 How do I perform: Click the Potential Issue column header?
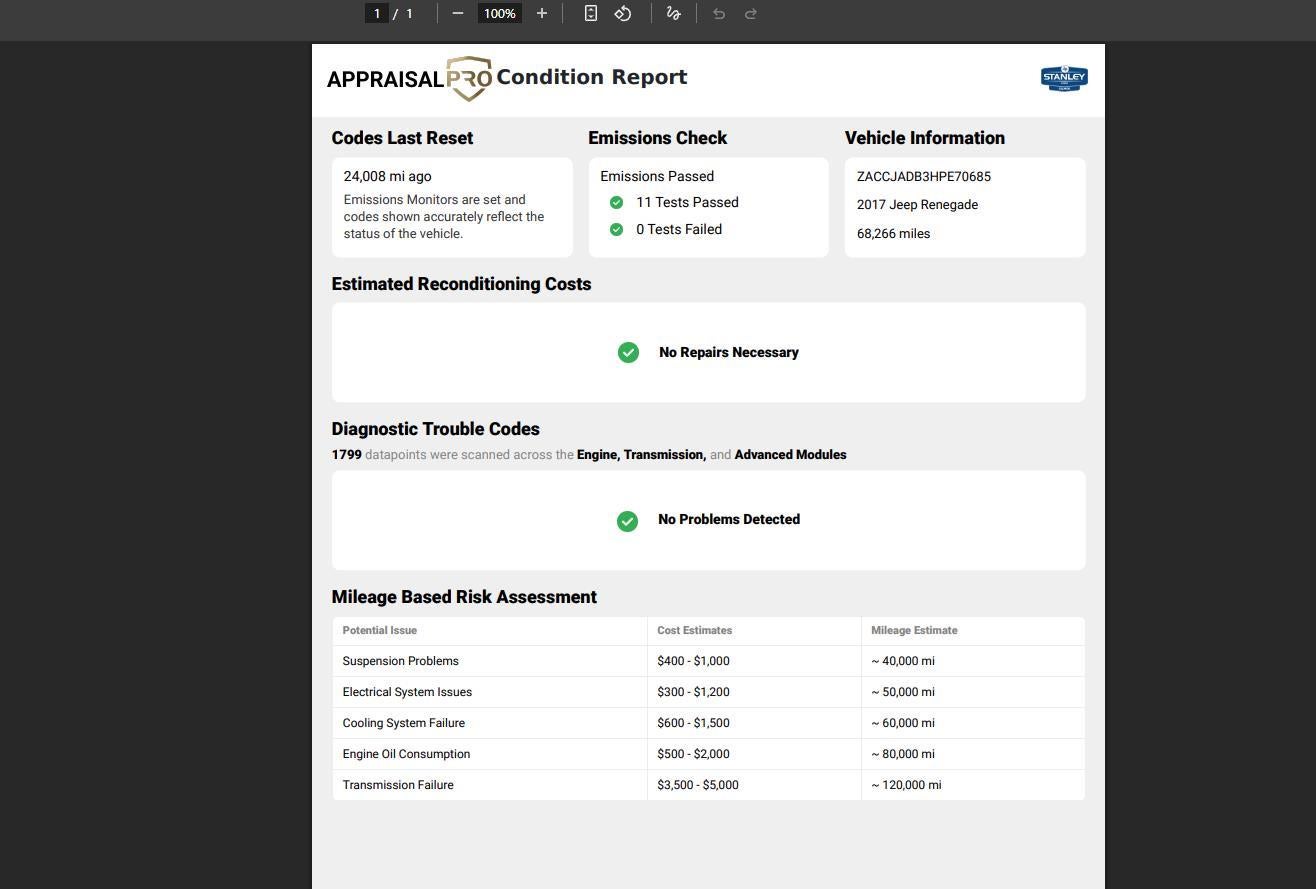pyautogui.click(x=380, y=631)
